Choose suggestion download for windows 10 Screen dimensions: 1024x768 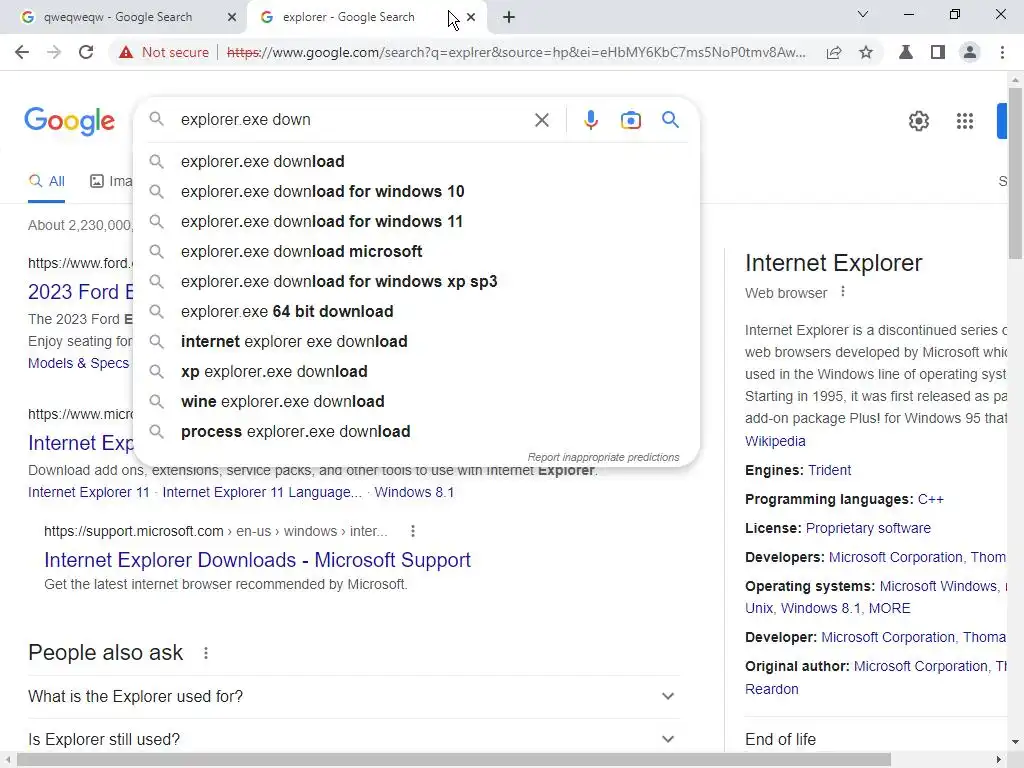pyautogui.click(x=416, y=191)
